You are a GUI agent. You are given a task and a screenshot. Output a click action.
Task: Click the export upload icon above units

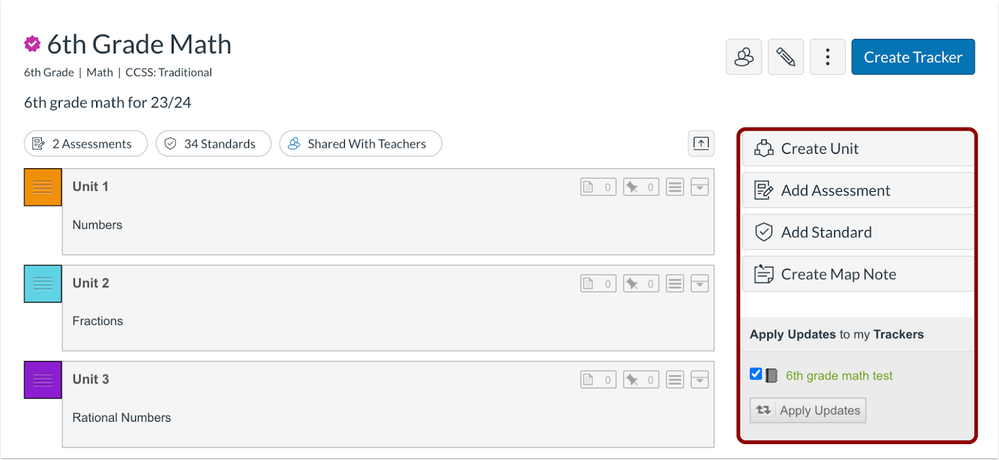pos(701,143)
